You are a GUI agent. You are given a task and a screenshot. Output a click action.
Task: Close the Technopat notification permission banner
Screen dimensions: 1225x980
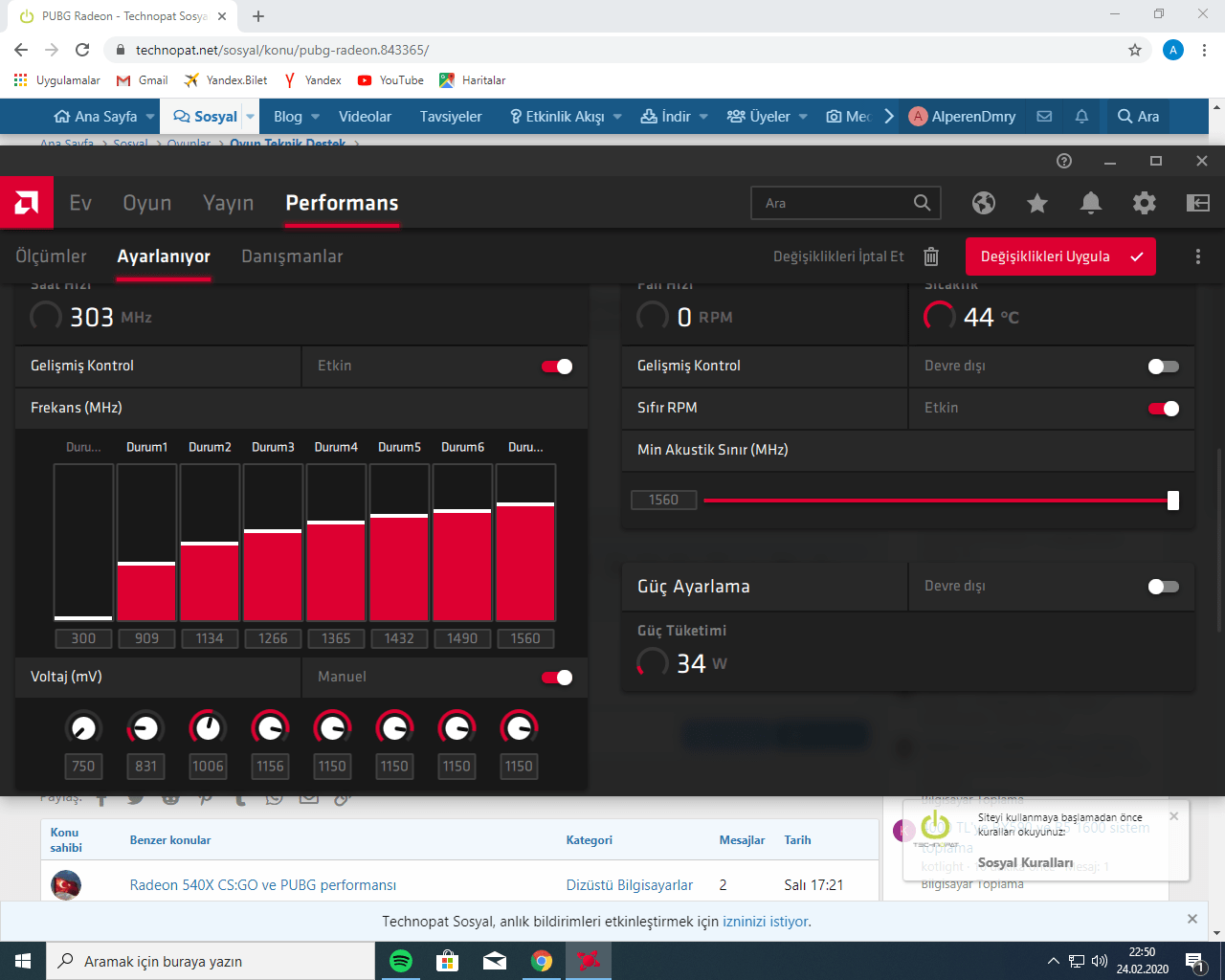pos(1192,919)
